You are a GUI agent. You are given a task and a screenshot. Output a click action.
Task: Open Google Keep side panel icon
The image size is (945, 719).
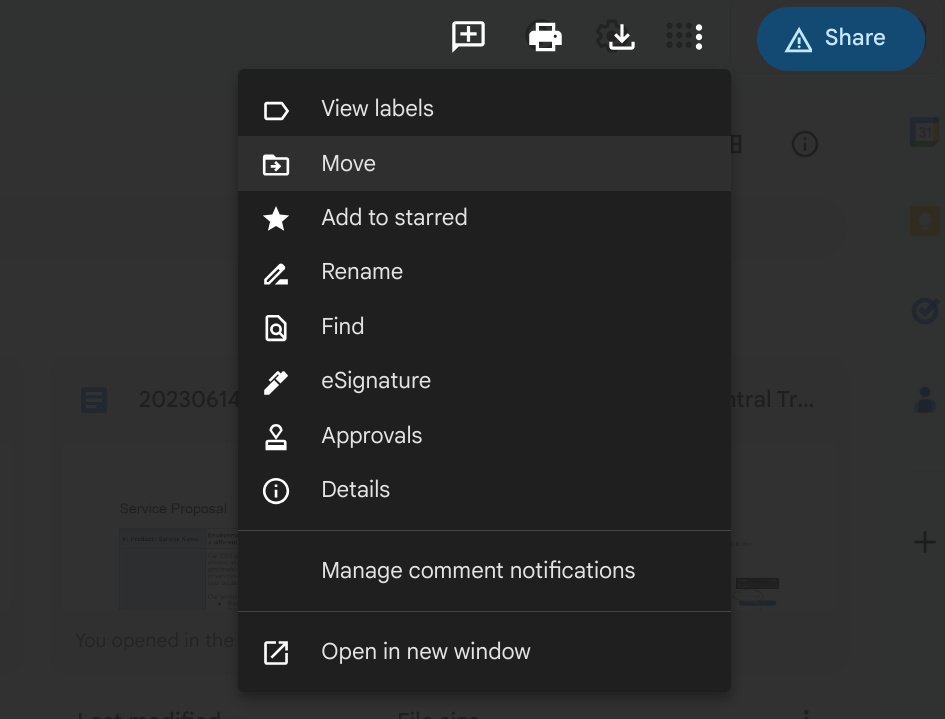pyautogui.click(x=924, y=221)
